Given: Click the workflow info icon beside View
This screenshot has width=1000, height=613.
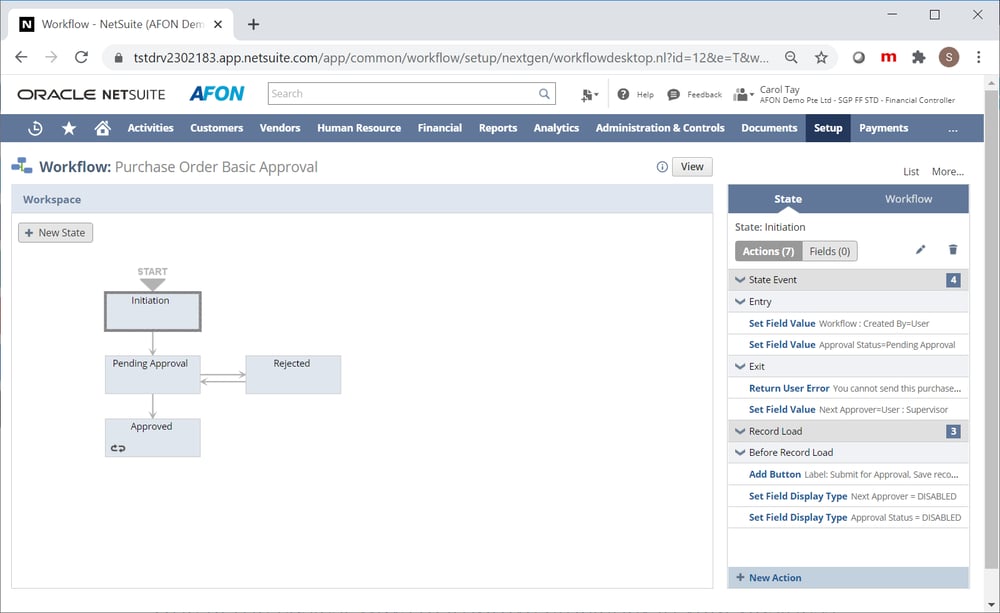Looking at the screenshot, I should pyautogui.click(x=662, y=167).
